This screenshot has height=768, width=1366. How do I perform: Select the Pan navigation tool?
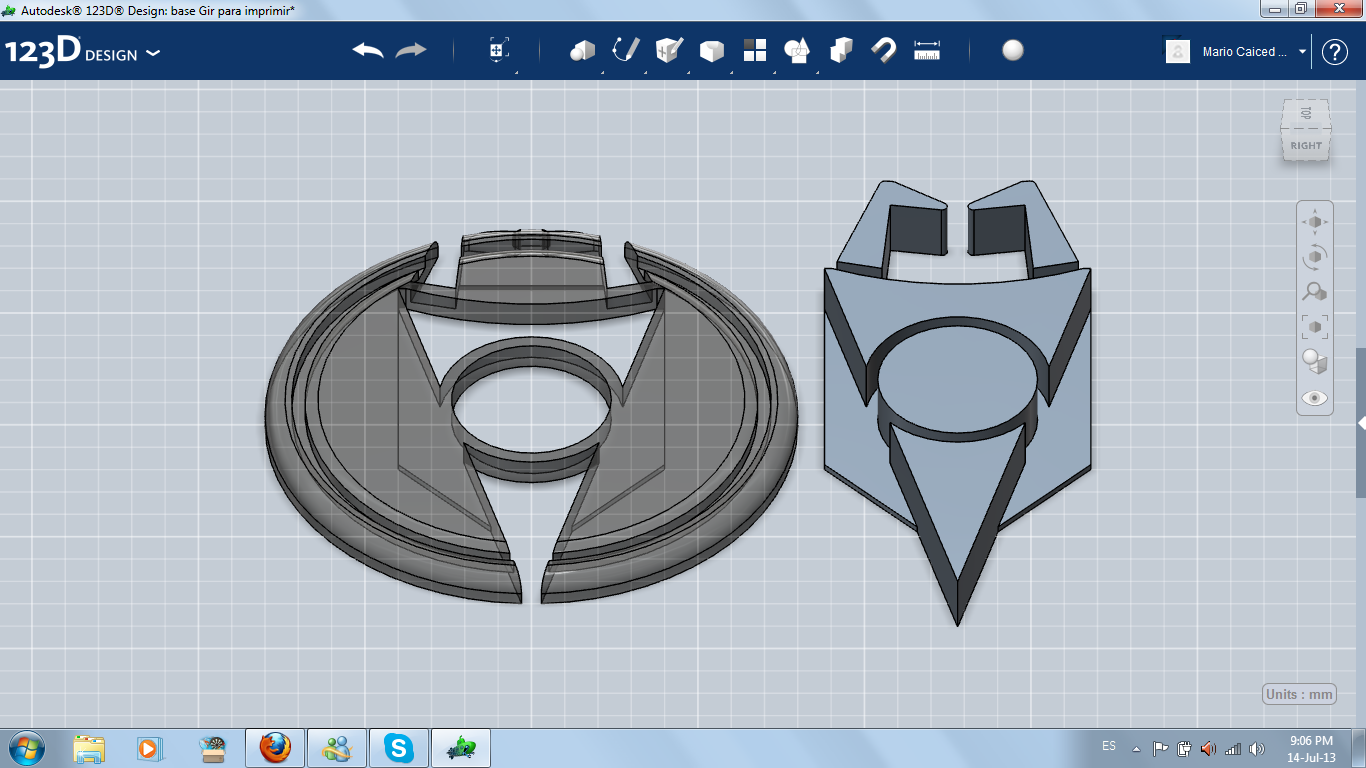pos(1315,221)
